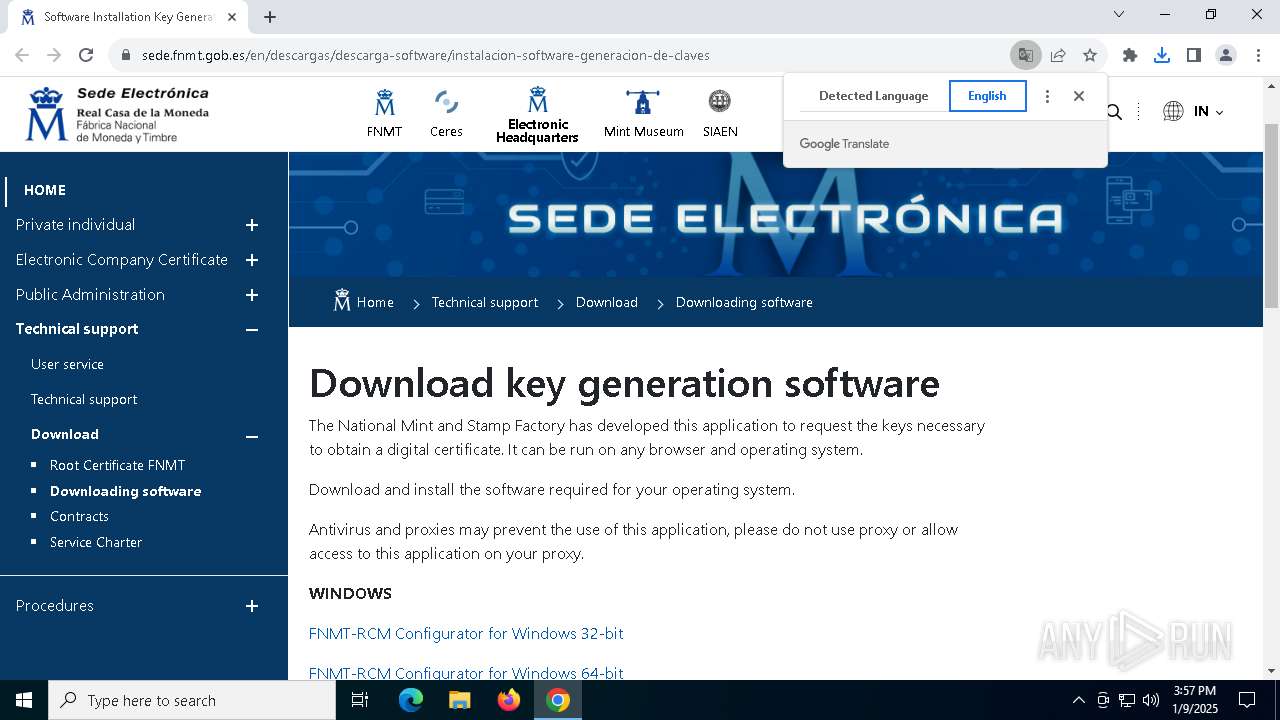This screenshot has width=1280, height=720.
Task: Open Task View on taskbar
Action: click(360, 700)
